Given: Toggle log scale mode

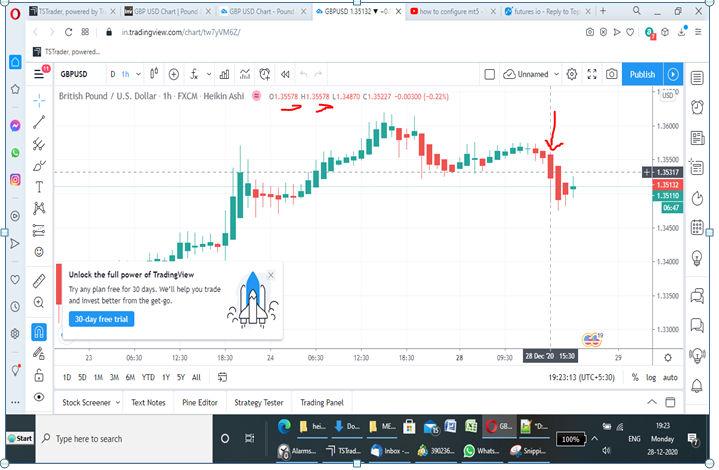Looking at the screenshot, I should [651, 377].
